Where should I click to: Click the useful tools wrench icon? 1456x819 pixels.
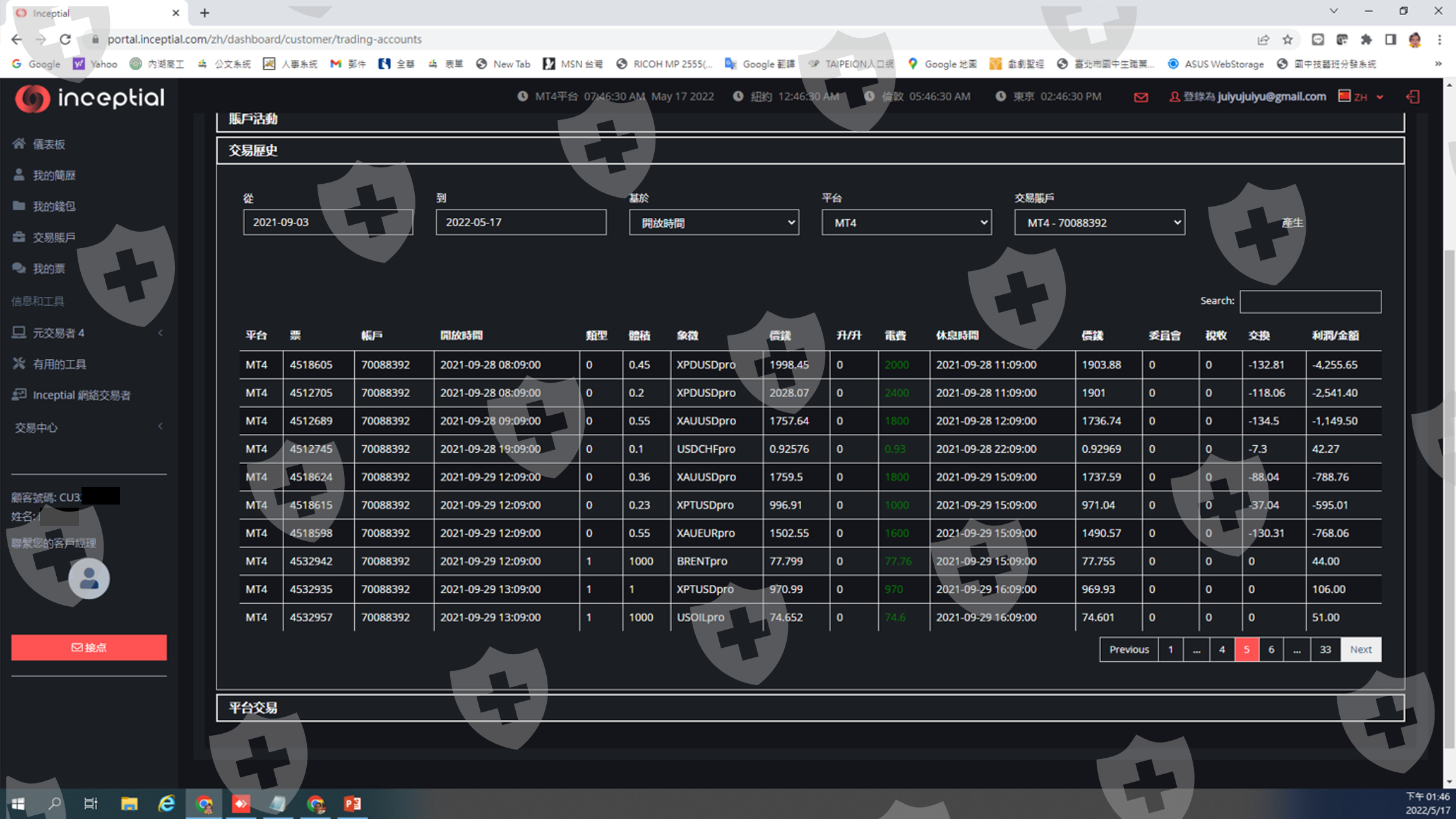[x=19, y=364]
